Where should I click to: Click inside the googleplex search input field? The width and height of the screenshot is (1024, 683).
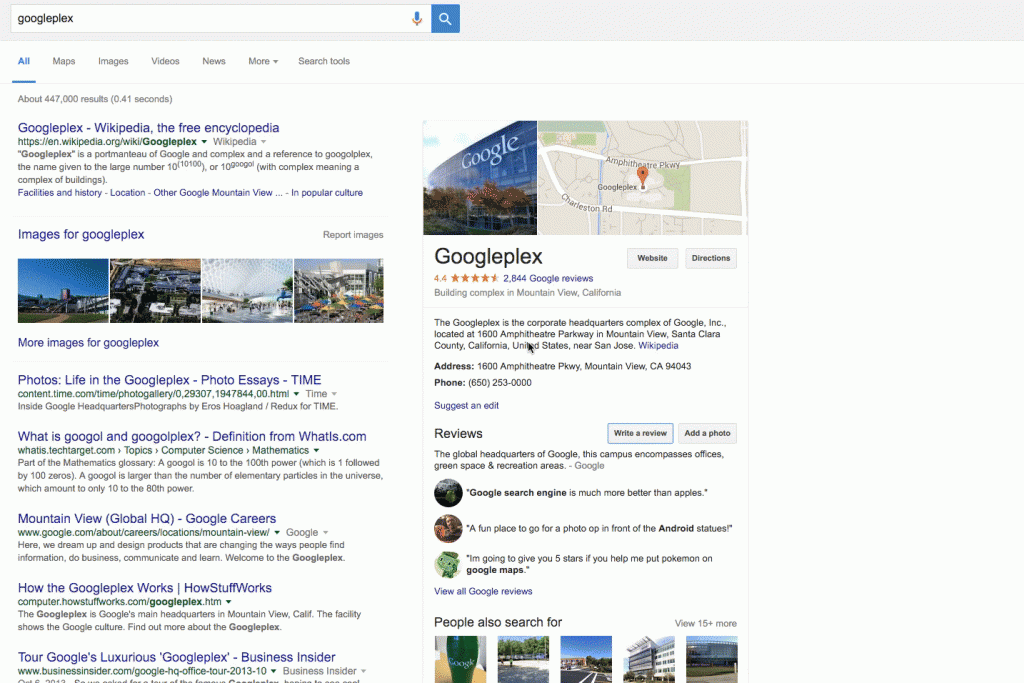(x=200, y=17)
